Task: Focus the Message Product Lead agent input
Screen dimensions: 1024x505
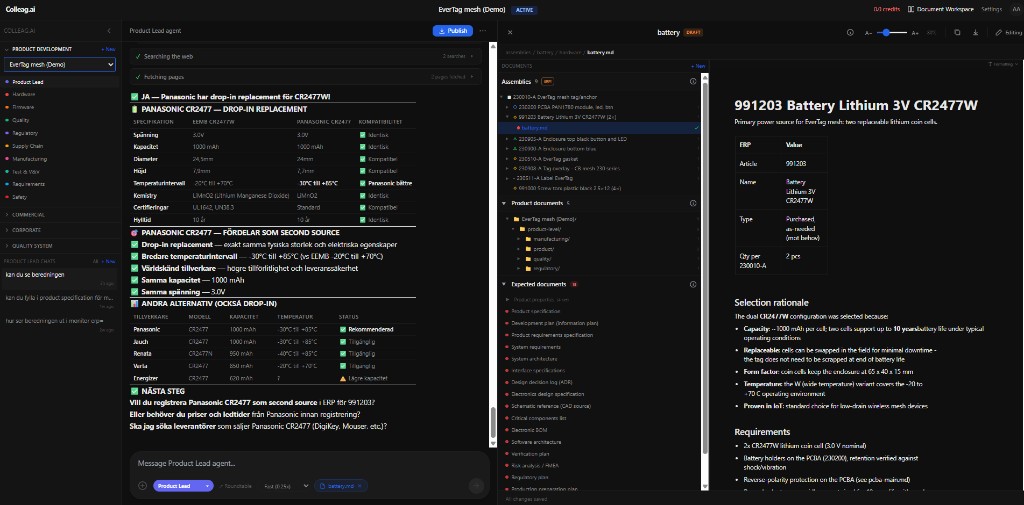Action: pos(310,463)
